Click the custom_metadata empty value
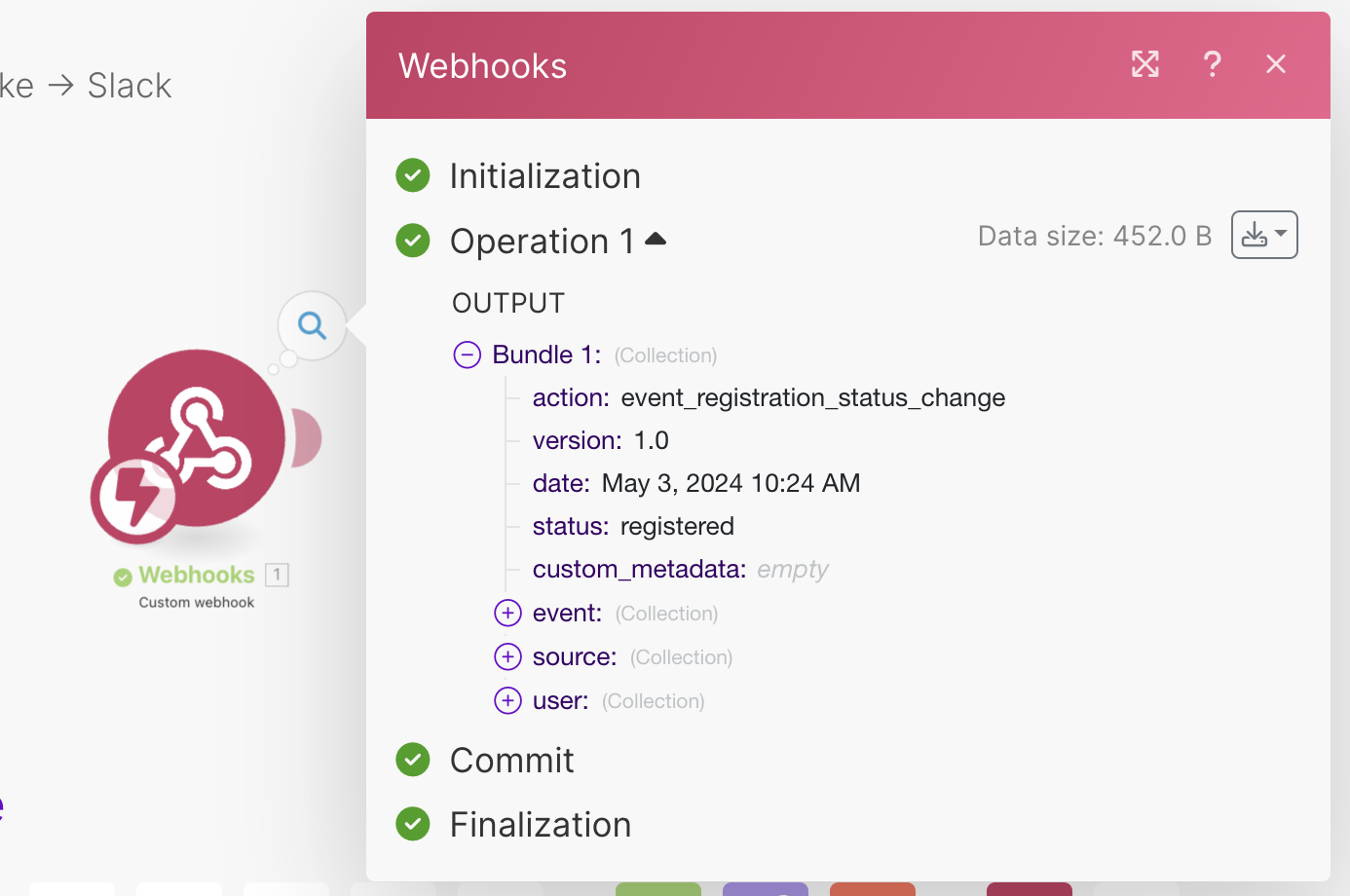Image resolution: width=1350 pixels, height=896 pixels. tap(793, 570)
